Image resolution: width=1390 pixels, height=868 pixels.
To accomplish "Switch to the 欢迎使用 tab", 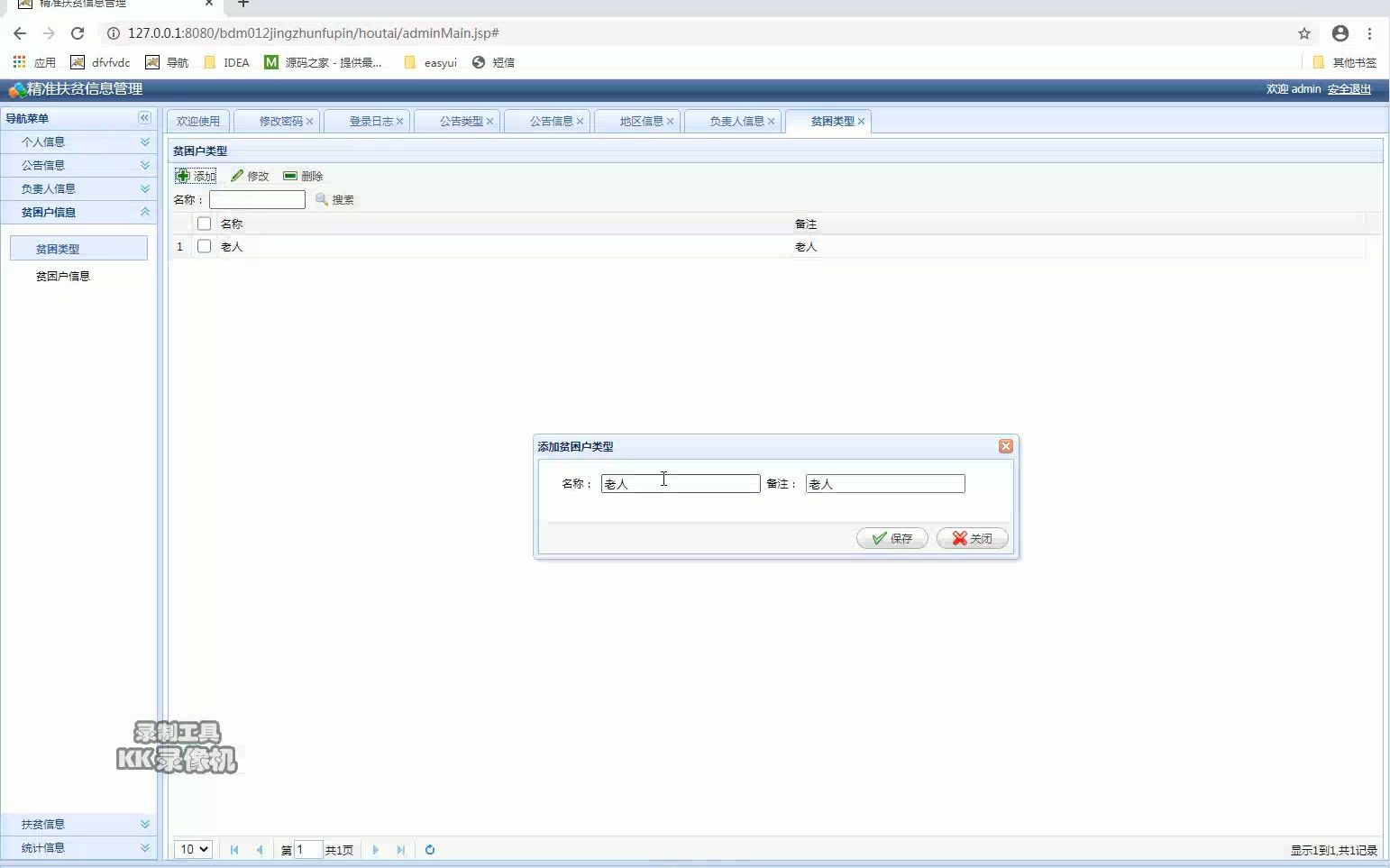I will [198, 122].
